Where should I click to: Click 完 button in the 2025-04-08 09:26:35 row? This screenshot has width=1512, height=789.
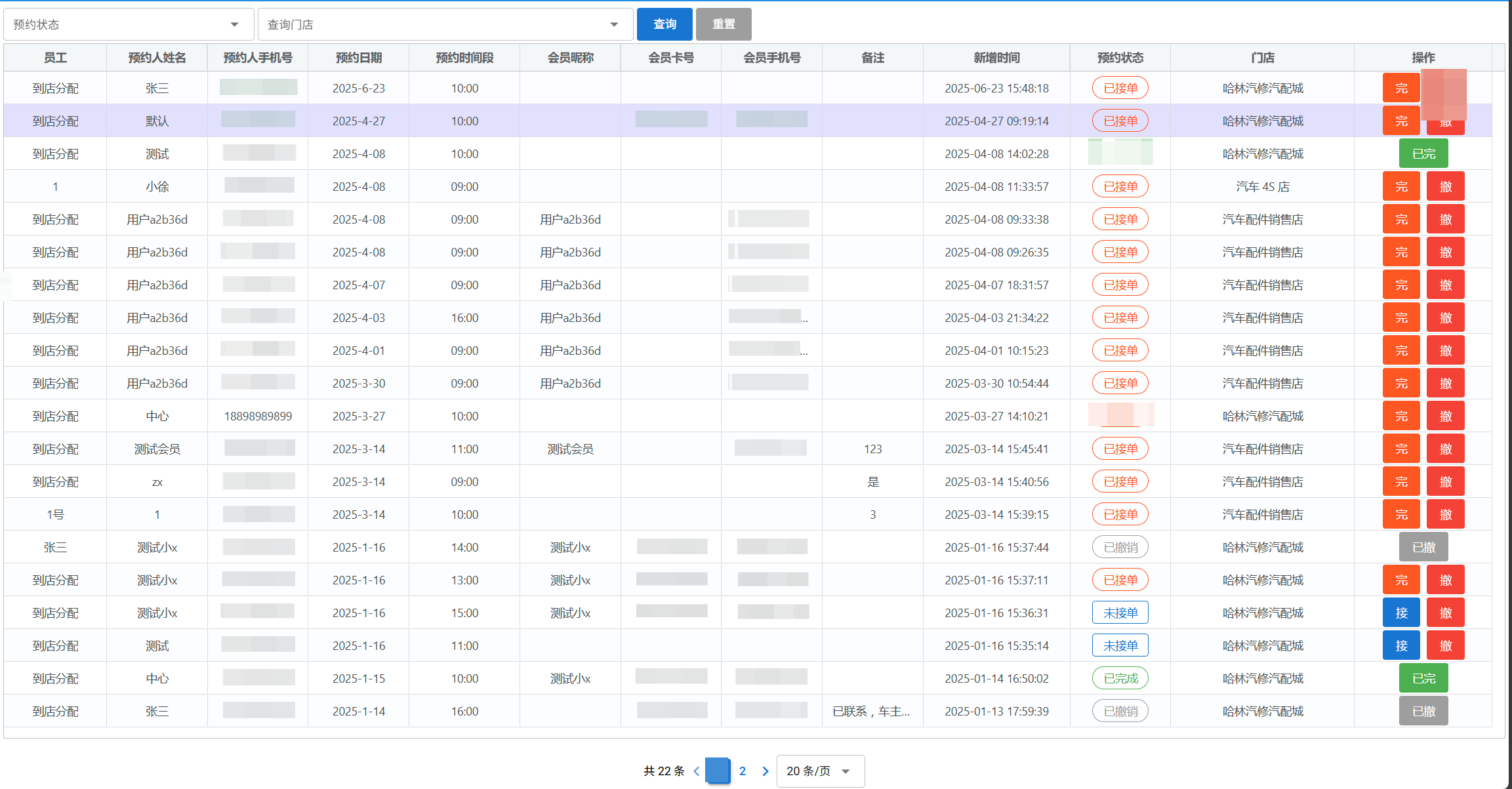[1401, 252]
